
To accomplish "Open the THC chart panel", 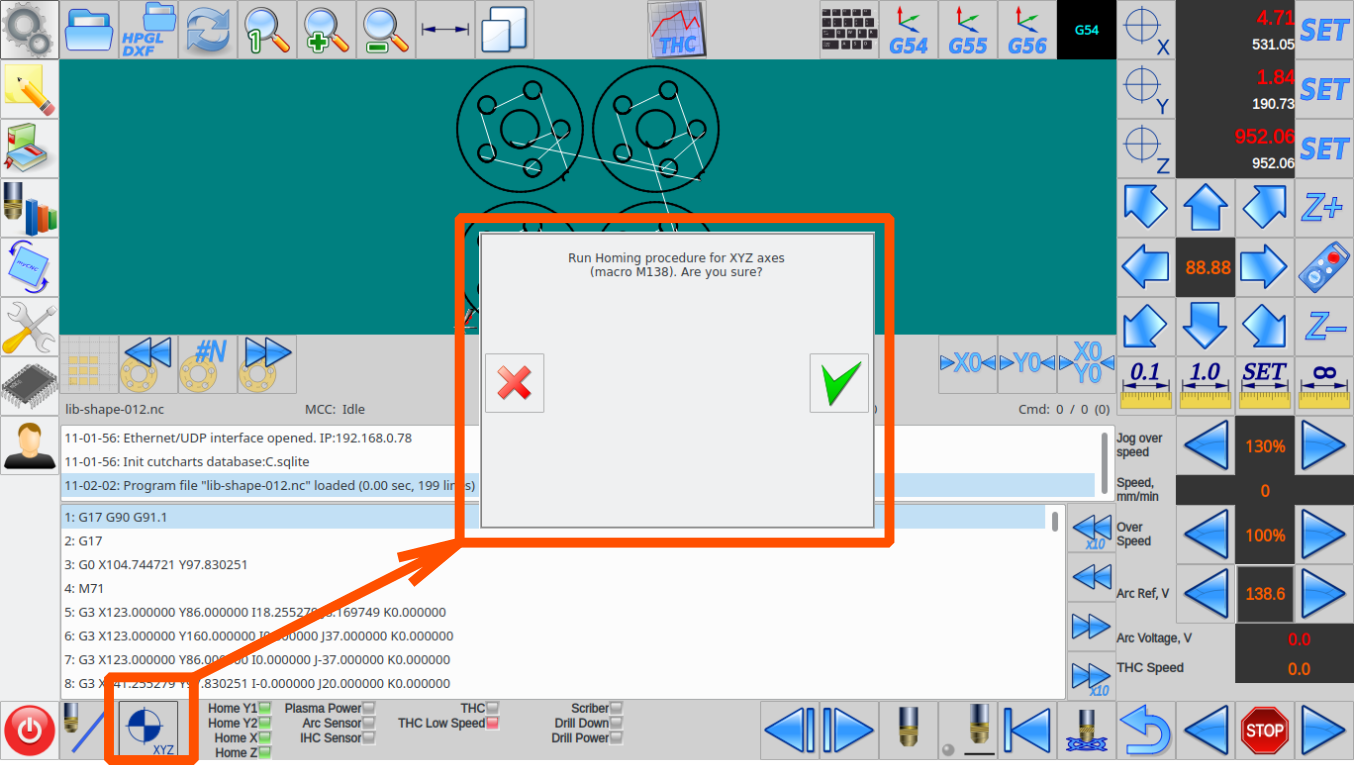I will [676, 30].
